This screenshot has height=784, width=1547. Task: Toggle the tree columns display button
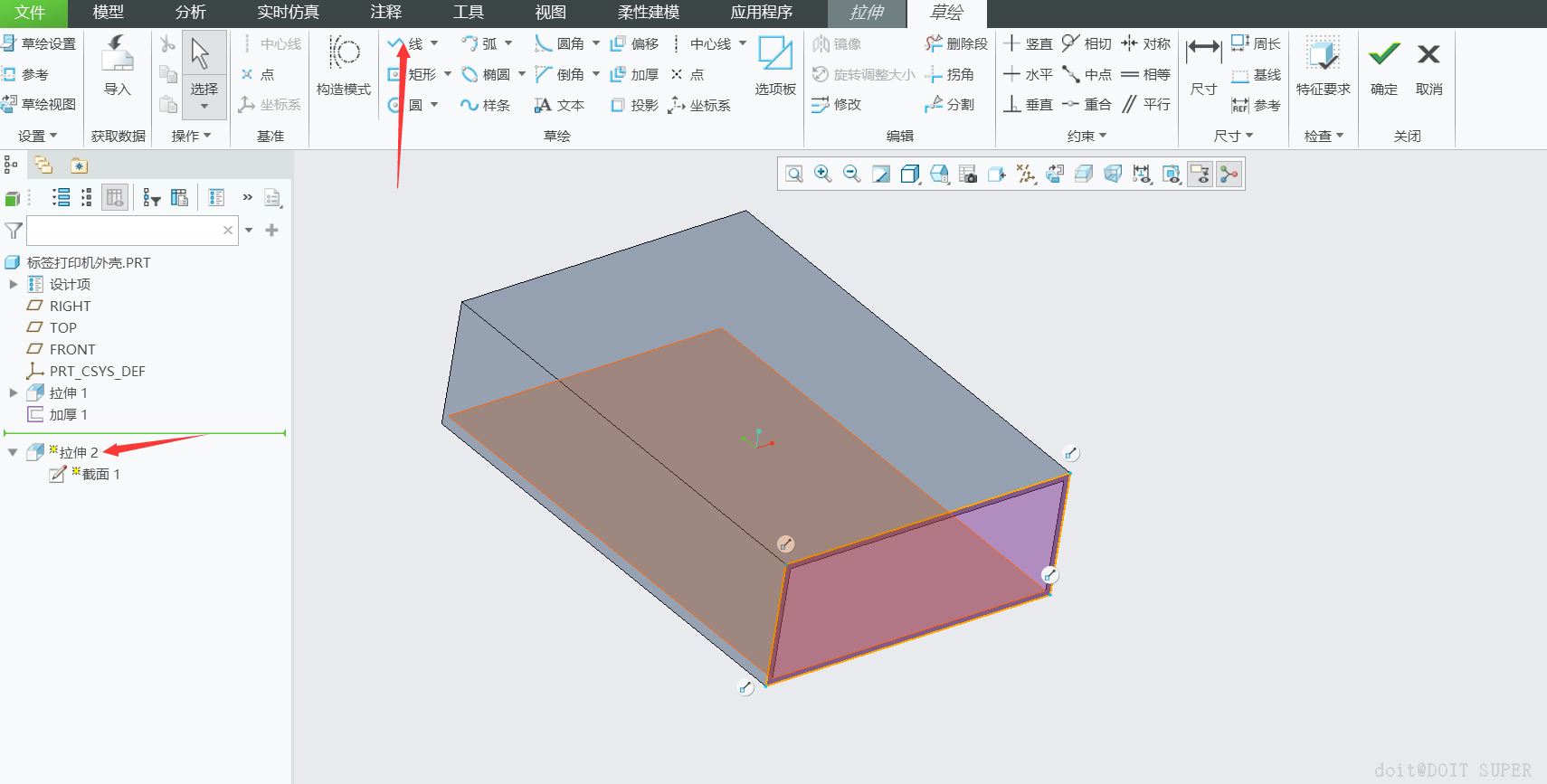114,197
